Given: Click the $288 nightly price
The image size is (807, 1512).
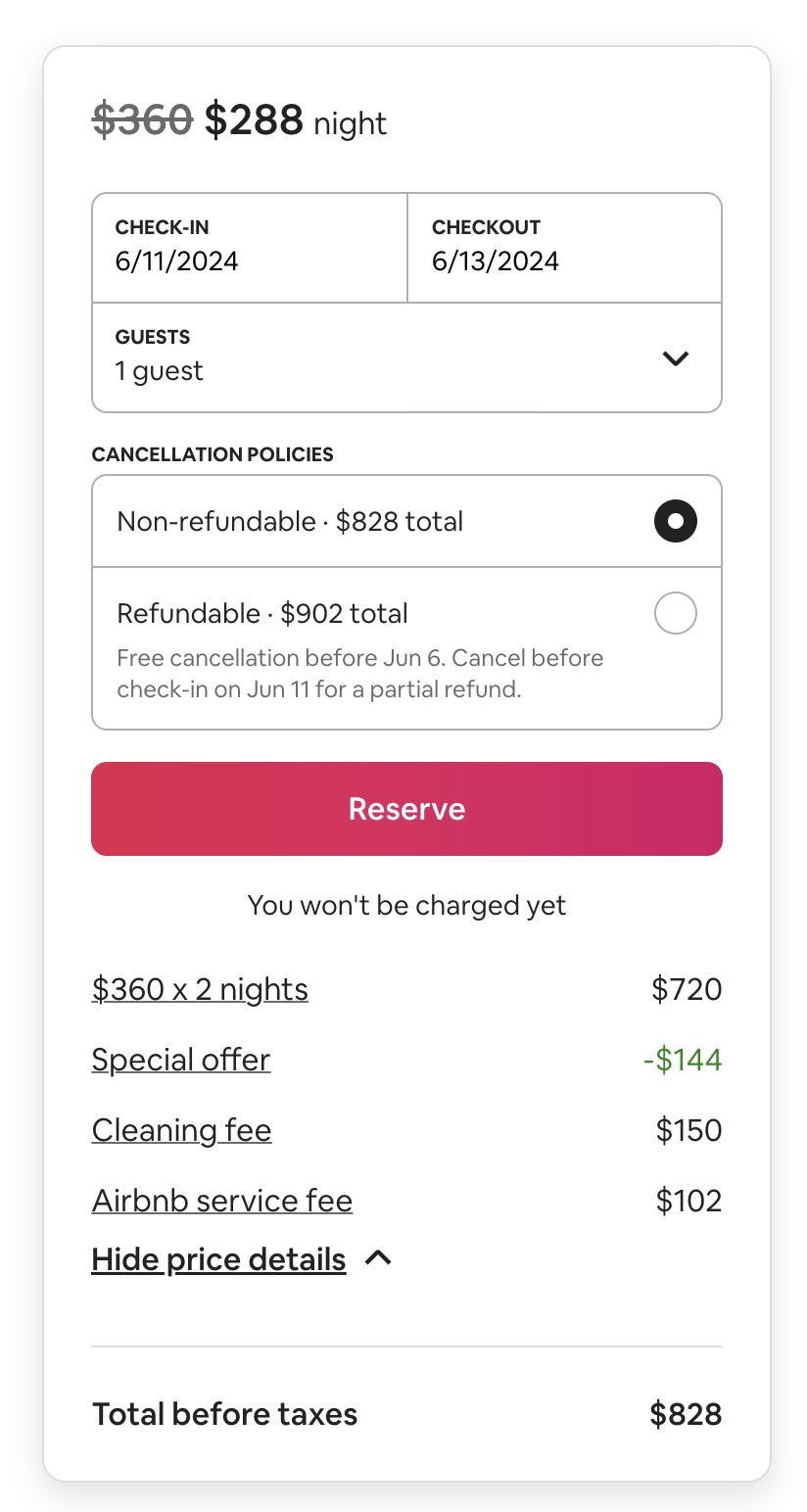Looking at the screenshot, I should click(x=254, y=120).
